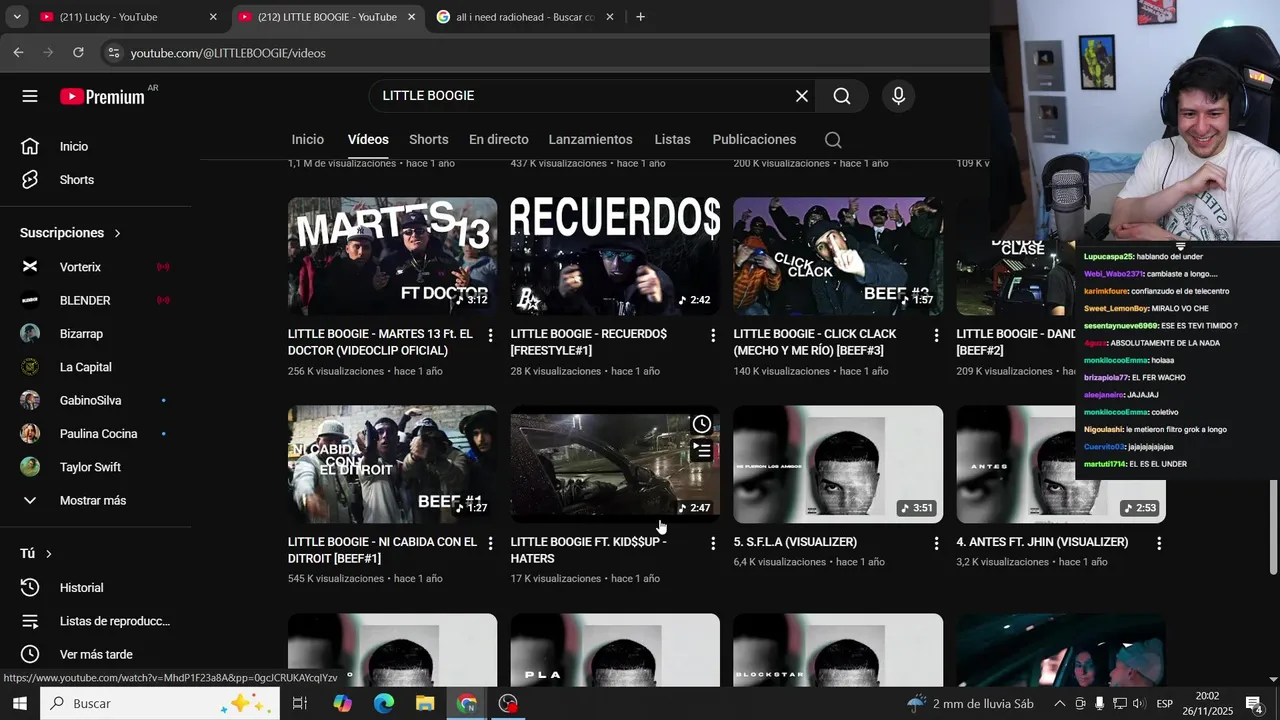Open RECUERDO$ freestyle video thumbnail
1280x720 pixels.
[615, 256]
